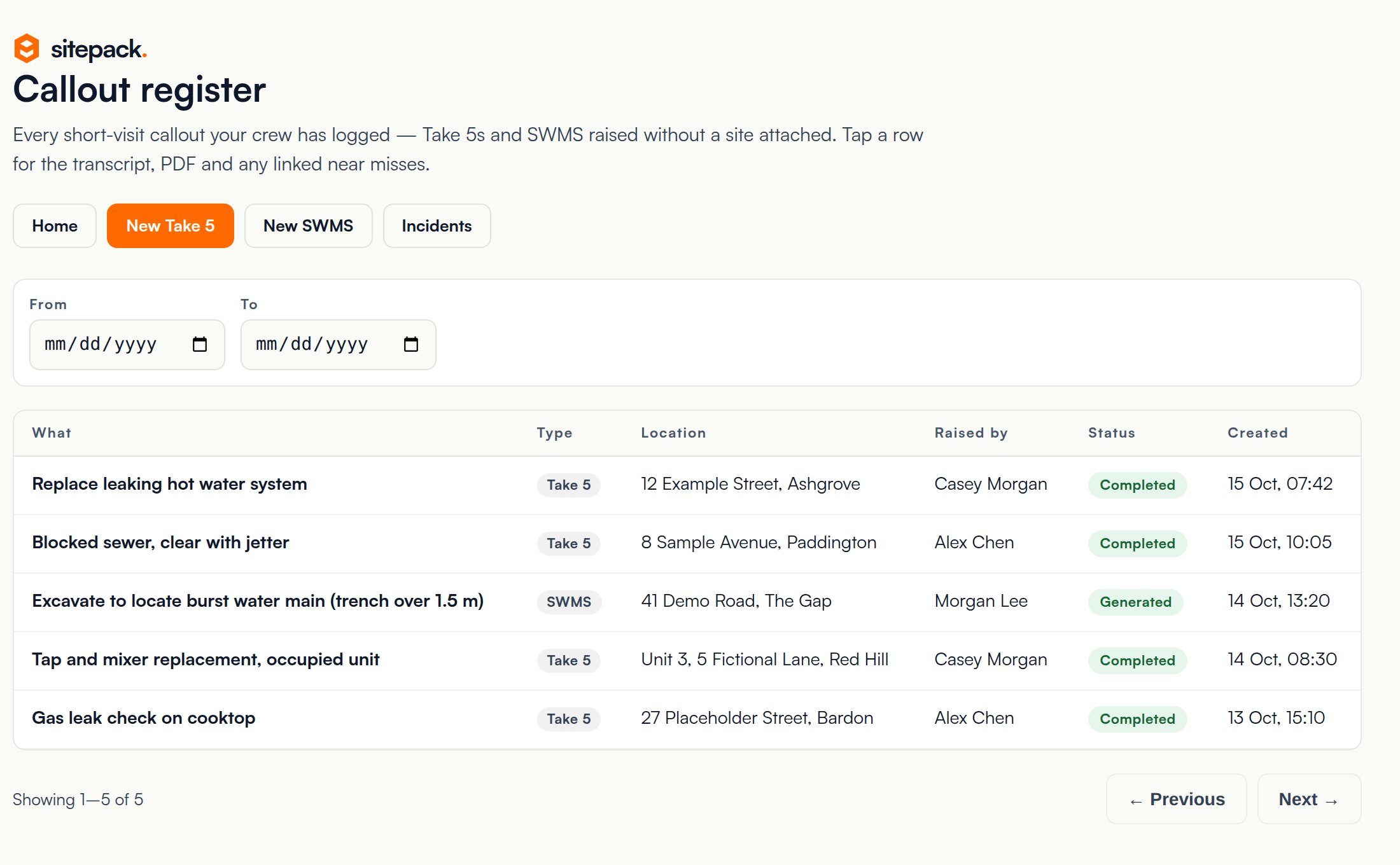Viewport: 1400px width, 865px height.
Task: Click the Raised by column header
Action: click(971, 433)
